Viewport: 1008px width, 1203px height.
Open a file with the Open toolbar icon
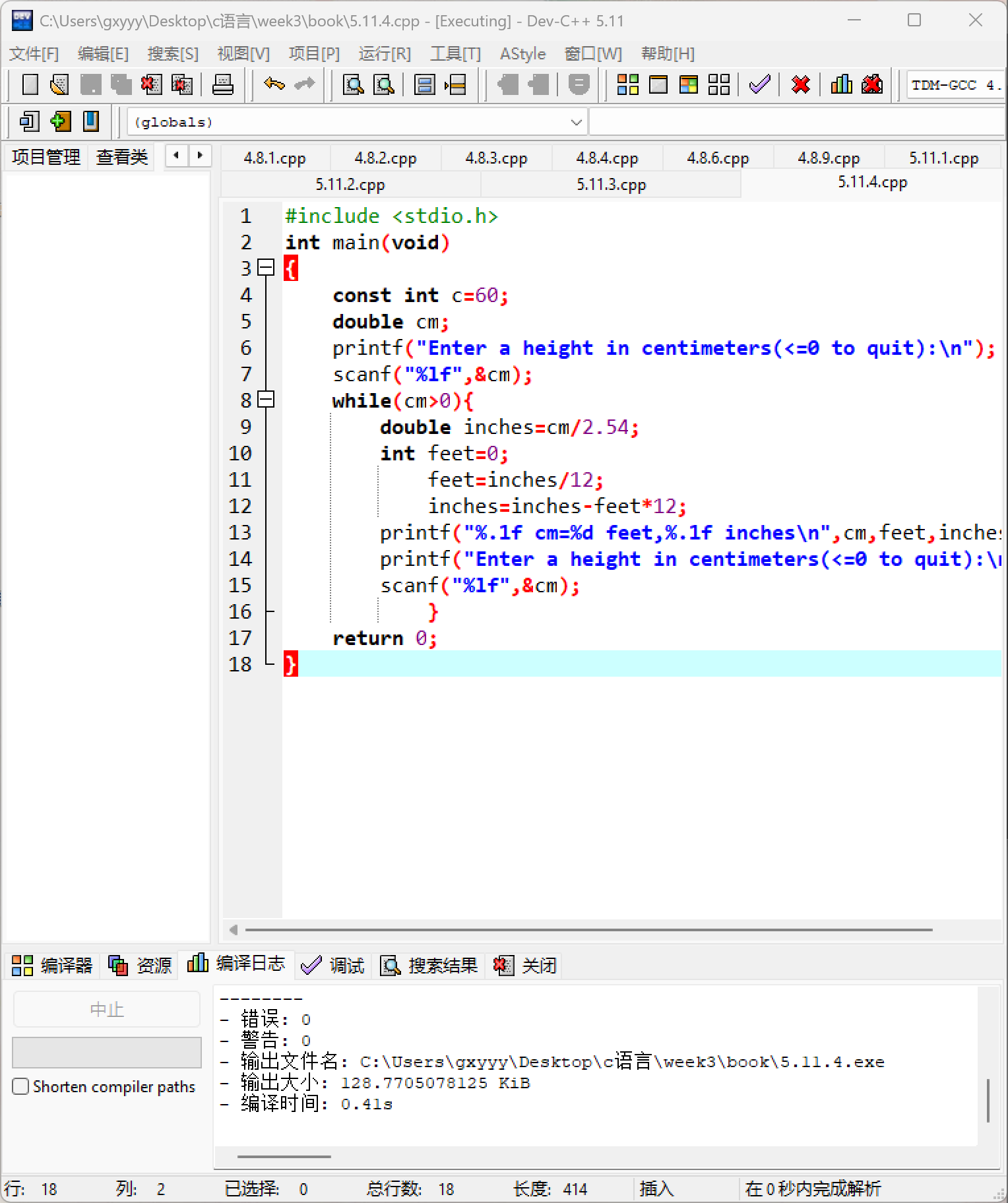click(x=59, y=84)
